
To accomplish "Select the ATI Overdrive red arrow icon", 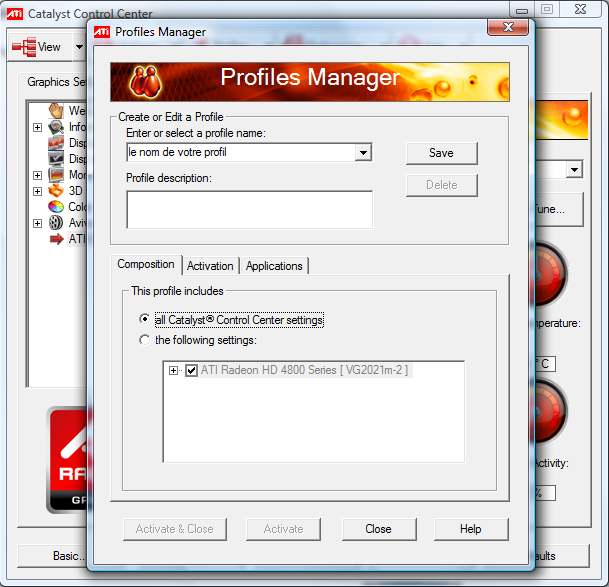I will click(56, 239).
